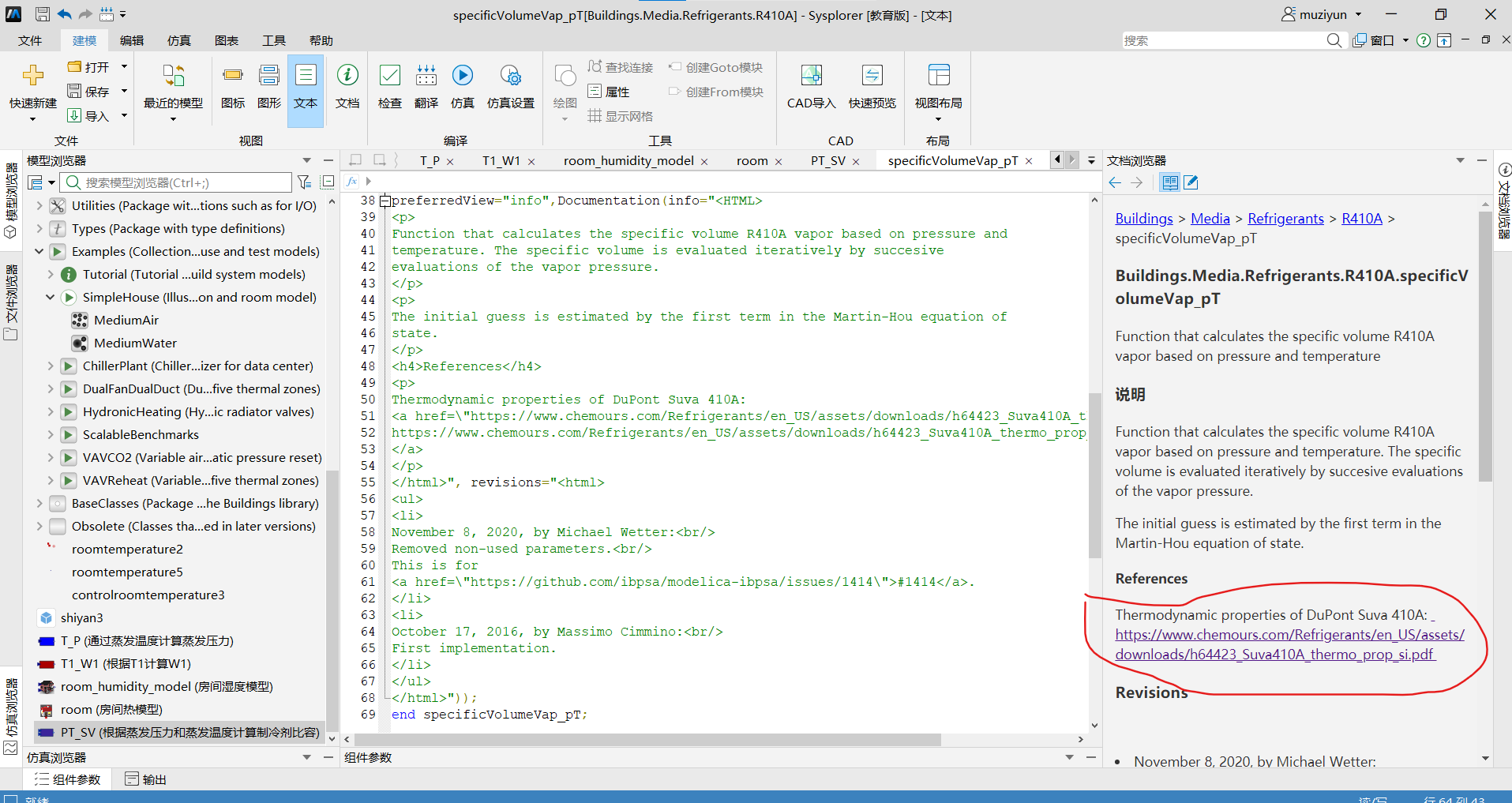Click the fx function icon
Viewport: 1512px width, 803px height.
352,182
